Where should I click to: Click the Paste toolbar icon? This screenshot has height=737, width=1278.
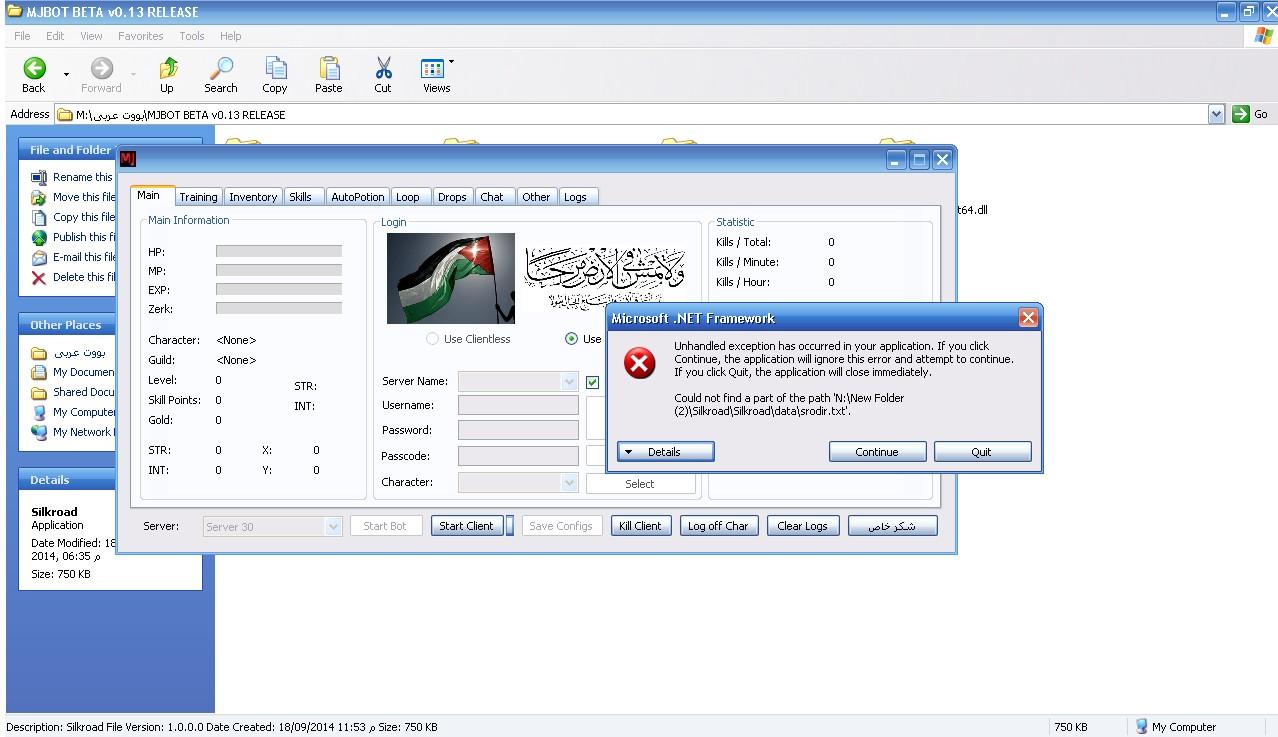pos(329,68)
